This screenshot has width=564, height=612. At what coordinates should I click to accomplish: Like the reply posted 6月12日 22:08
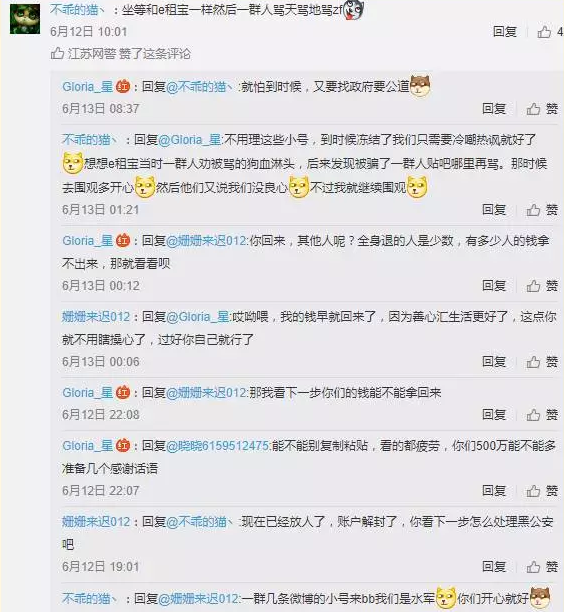(542, 415)
